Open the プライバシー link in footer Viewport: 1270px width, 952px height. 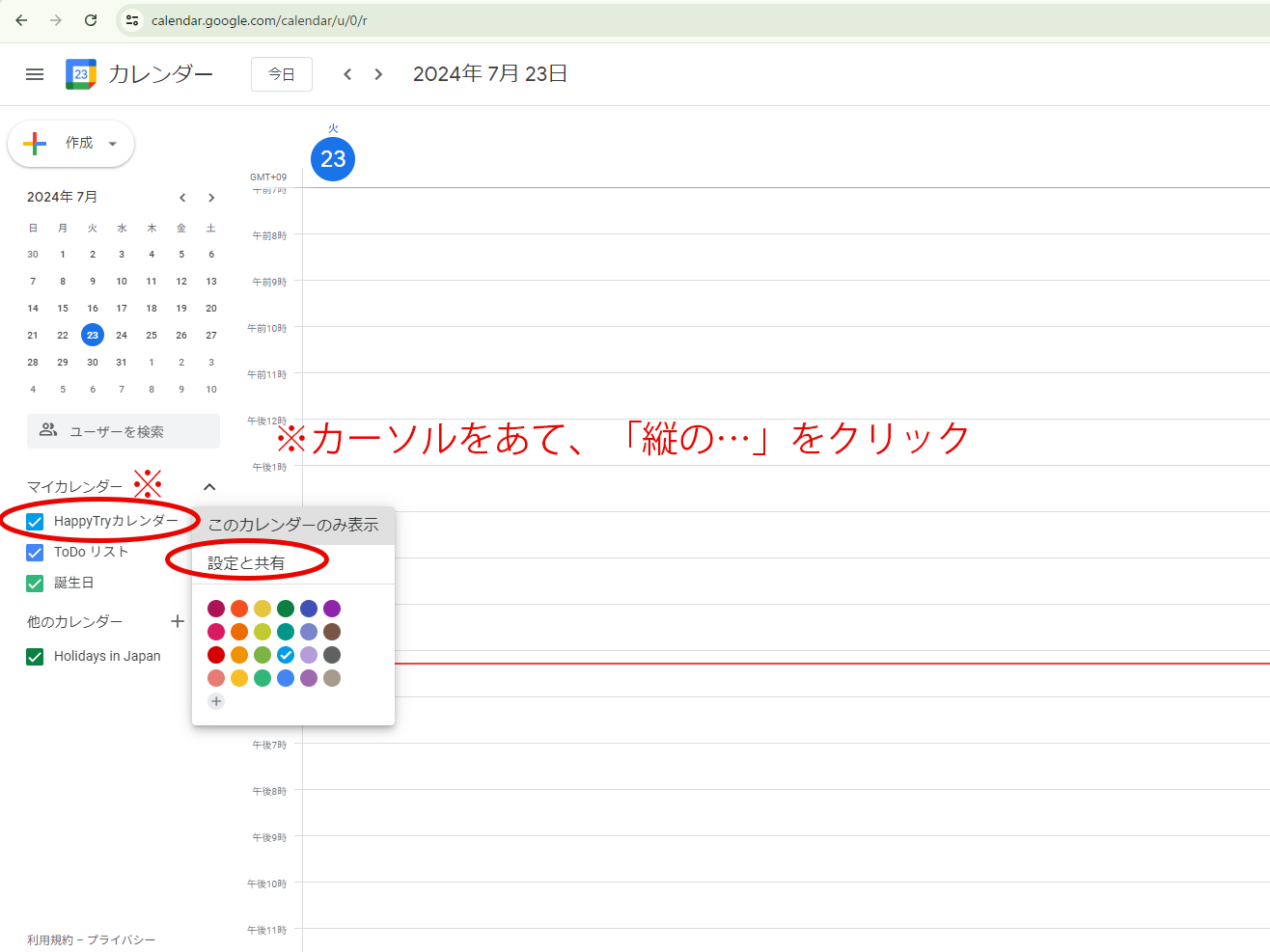pos(122,939)
